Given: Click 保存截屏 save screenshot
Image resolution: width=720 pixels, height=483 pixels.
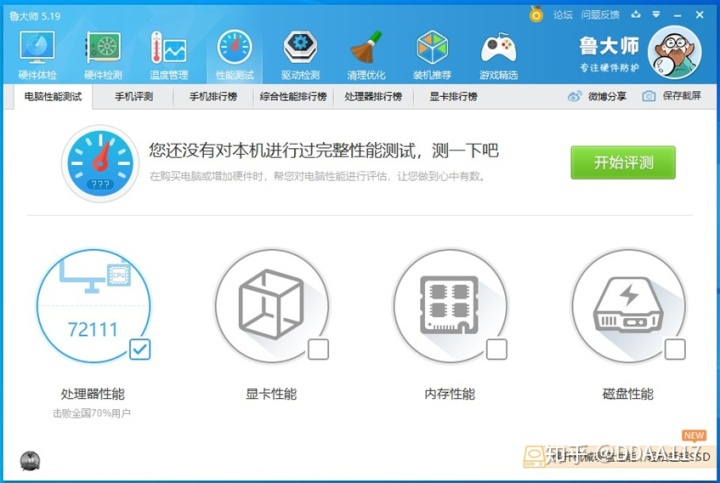Looking at the screenshot, I should [x=672, y=95].
